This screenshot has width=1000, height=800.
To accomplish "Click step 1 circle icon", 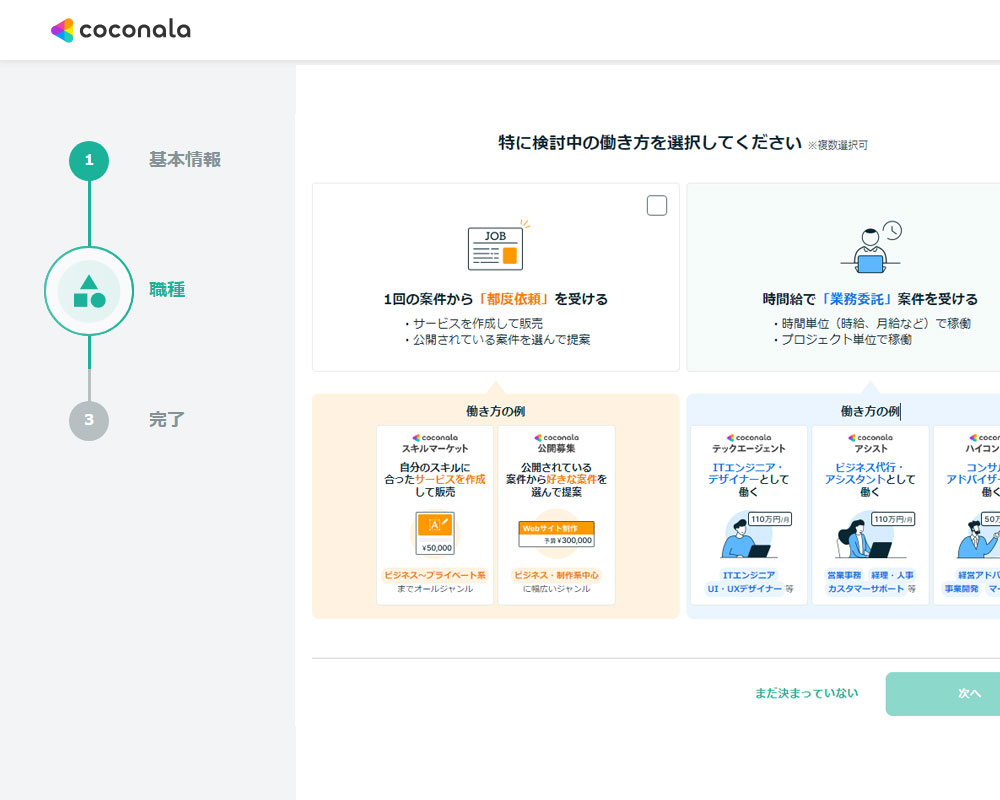I will 89,160.
